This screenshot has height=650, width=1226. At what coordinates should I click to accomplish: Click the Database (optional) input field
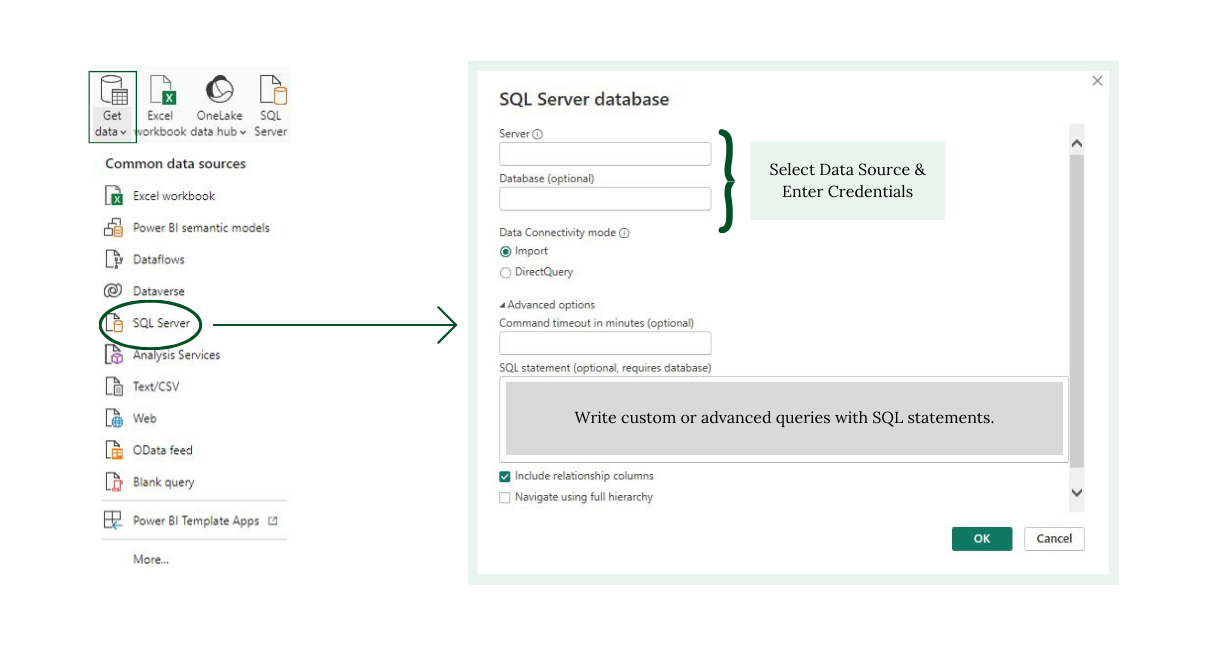(x=605, y=198)
